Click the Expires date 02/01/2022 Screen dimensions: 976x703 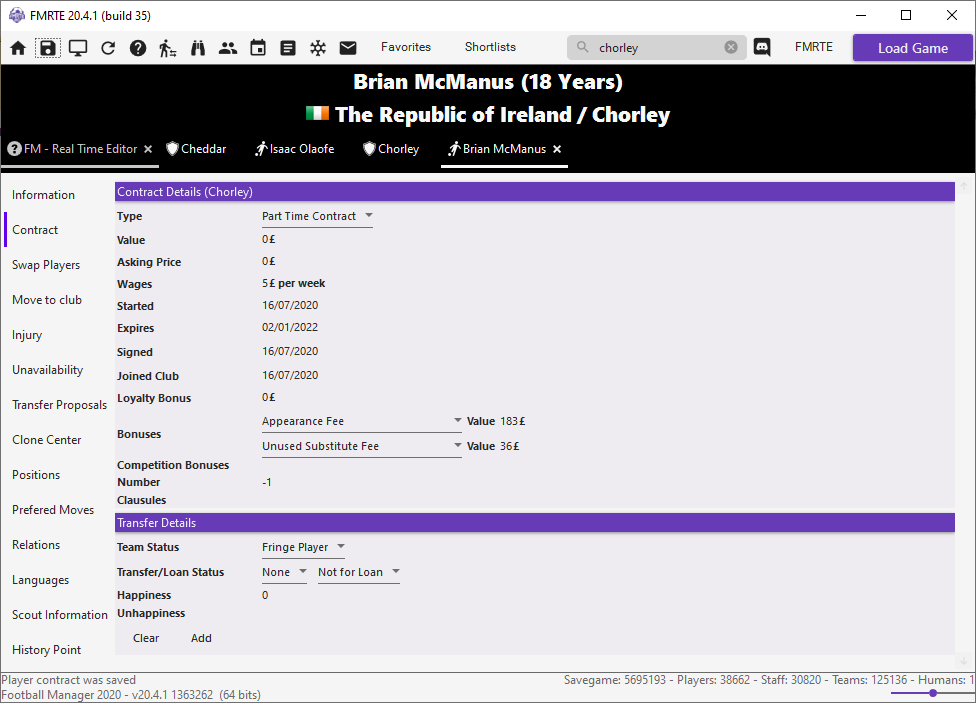click(x=290, y=328)
